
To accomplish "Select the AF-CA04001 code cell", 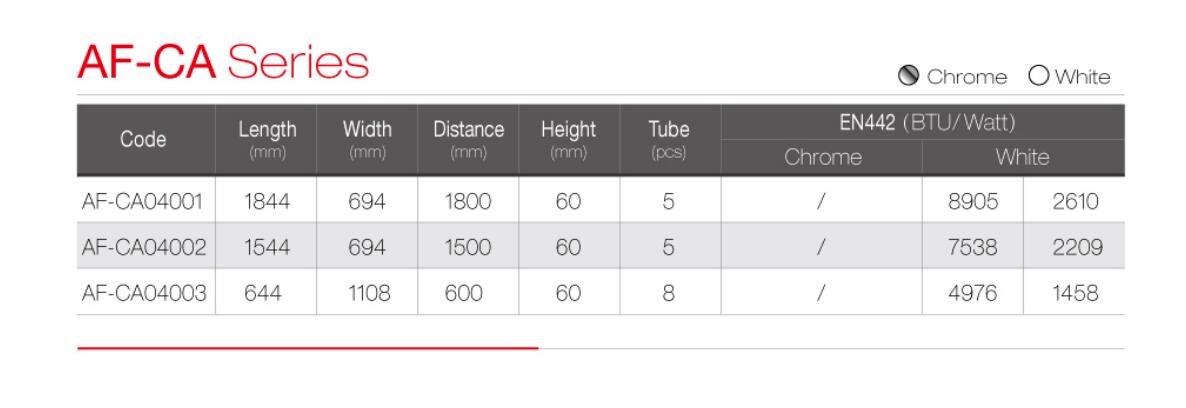I will click(x=142, y=201).
